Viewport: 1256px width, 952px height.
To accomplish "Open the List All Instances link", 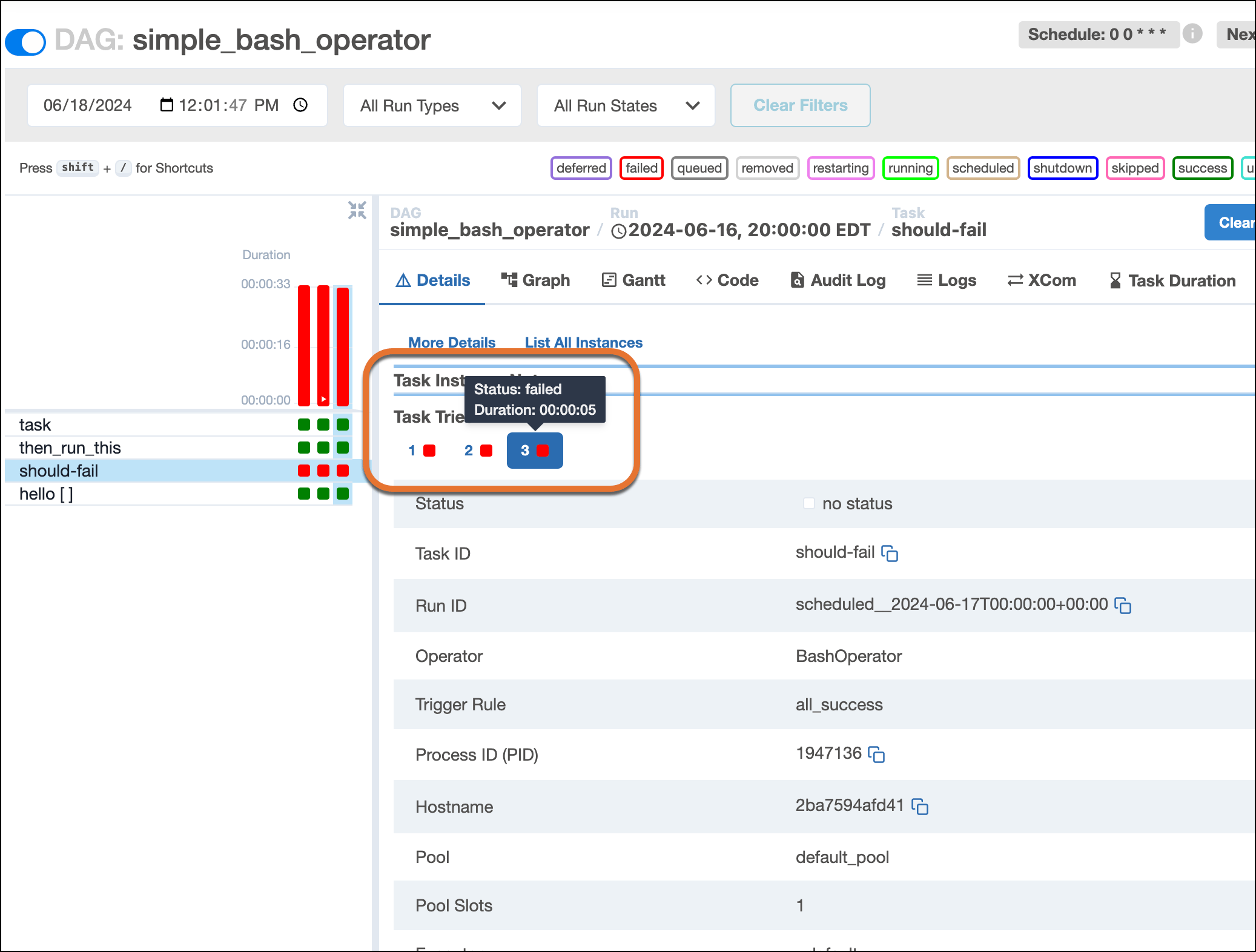I will pyautogui.click(x=583, y=342).
